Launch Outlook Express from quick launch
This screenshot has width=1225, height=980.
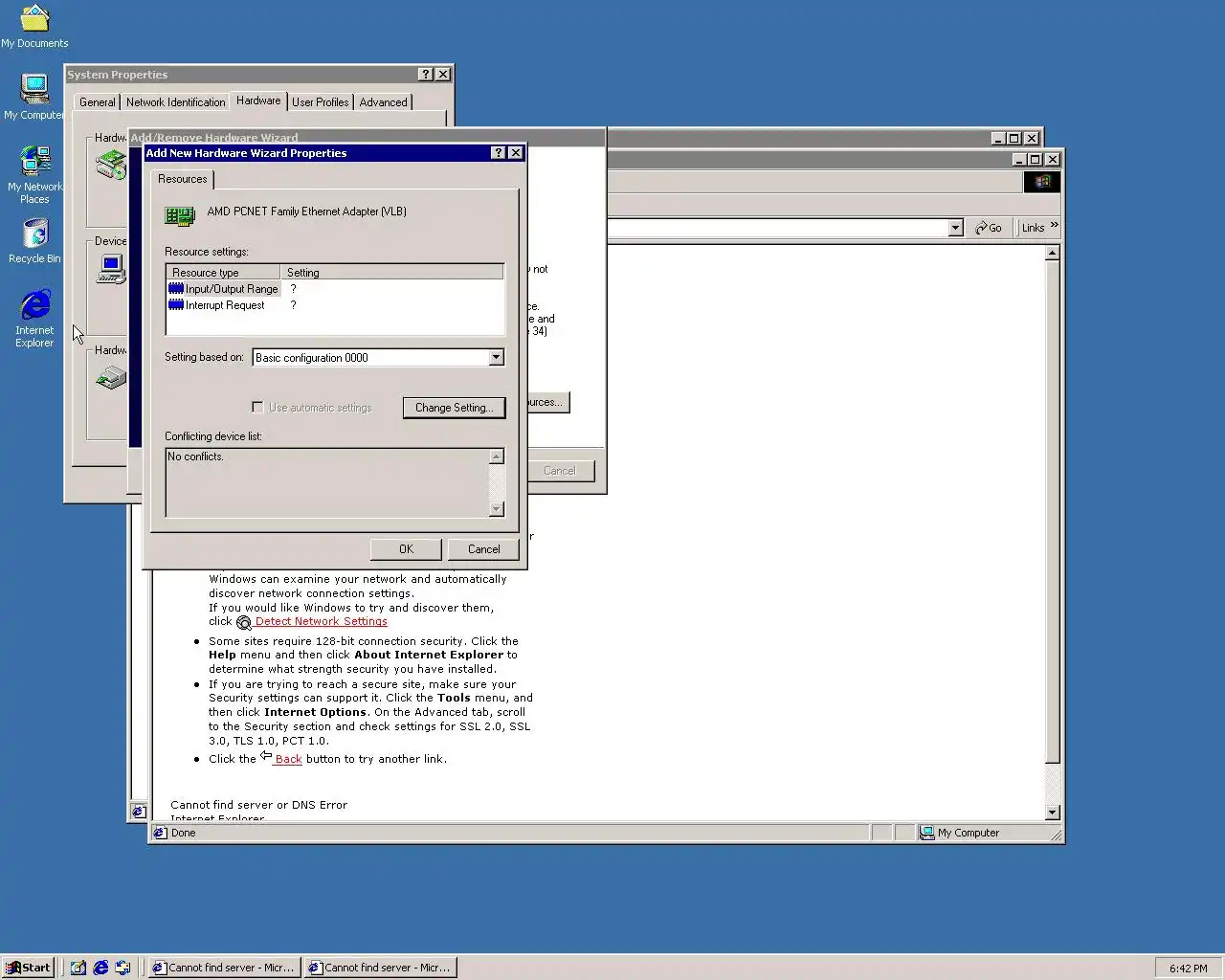pyautogui.click(x=122, y=968)
